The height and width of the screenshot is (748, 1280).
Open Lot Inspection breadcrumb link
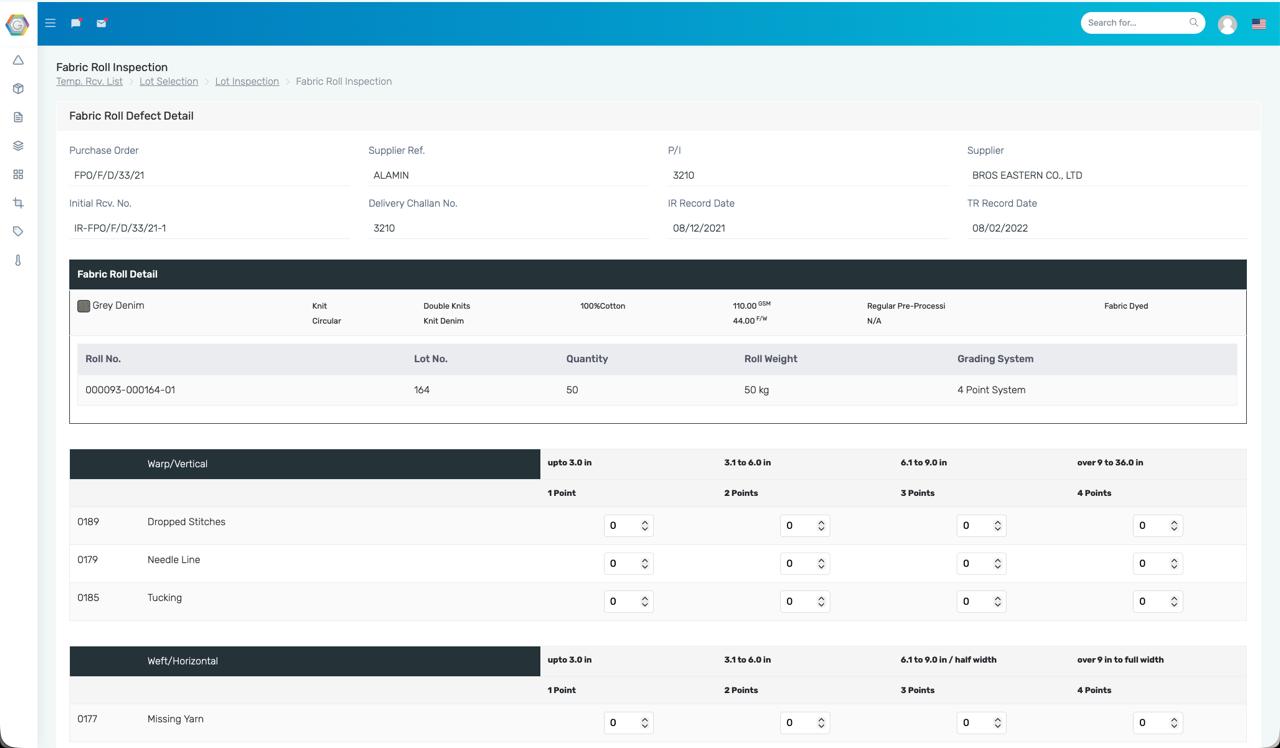tap(246, 81)
